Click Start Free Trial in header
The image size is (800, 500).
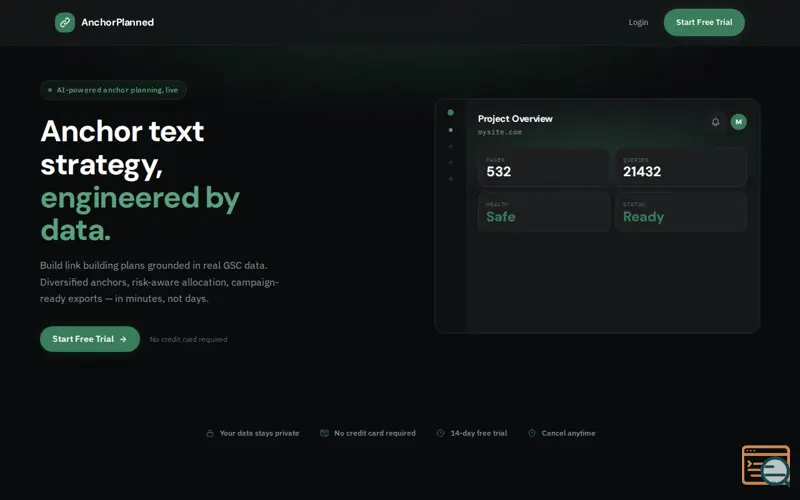pyautogui.click(x=704, y=22)
